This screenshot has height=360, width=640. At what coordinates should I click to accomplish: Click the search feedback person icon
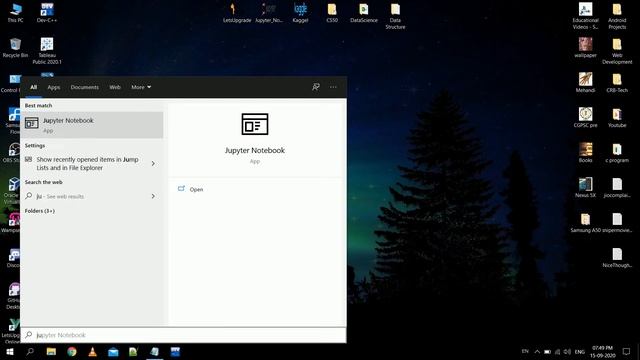316,87
